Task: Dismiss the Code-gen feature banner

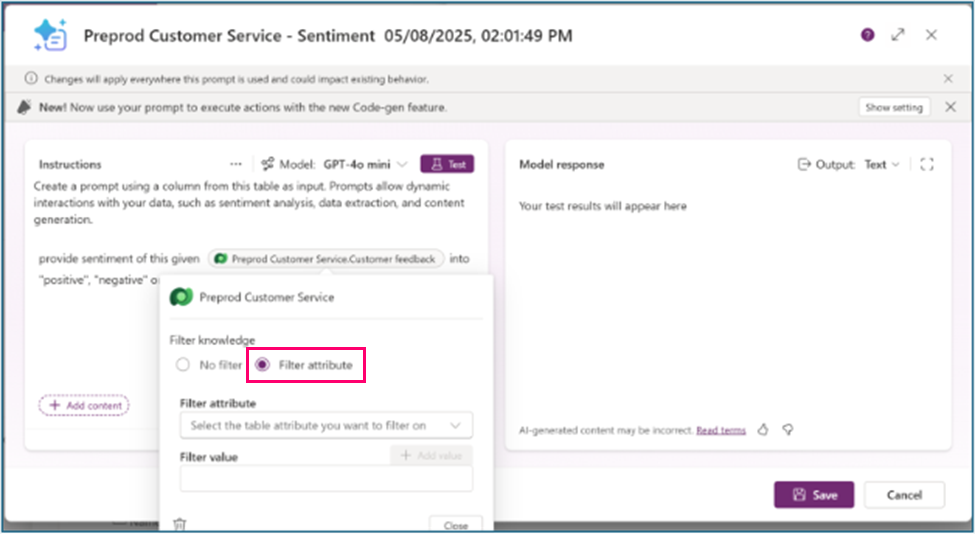Action: click(x=950, y=107)
